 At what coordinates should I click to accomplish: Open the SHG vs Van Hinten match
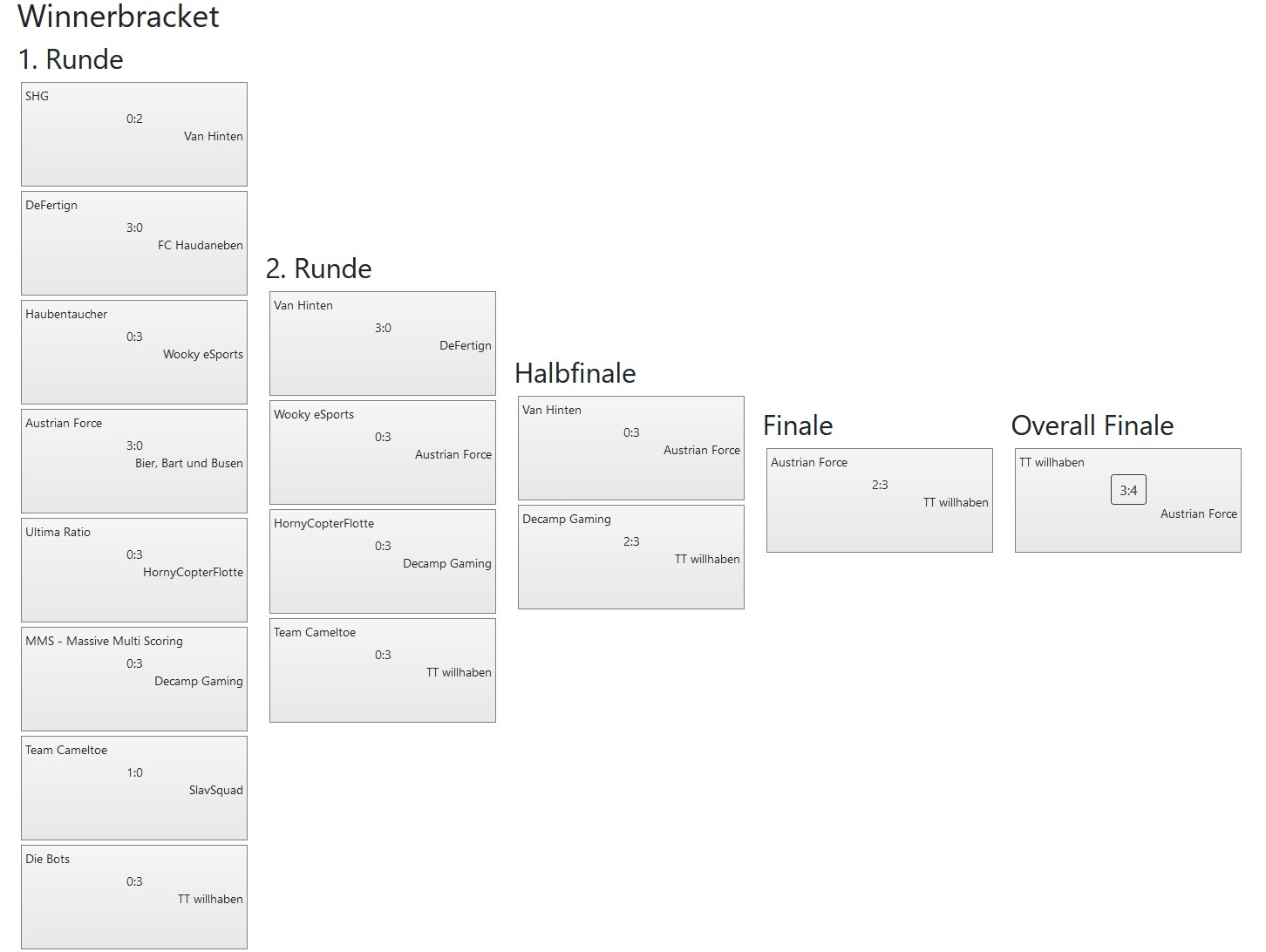[x=133, y=134]
